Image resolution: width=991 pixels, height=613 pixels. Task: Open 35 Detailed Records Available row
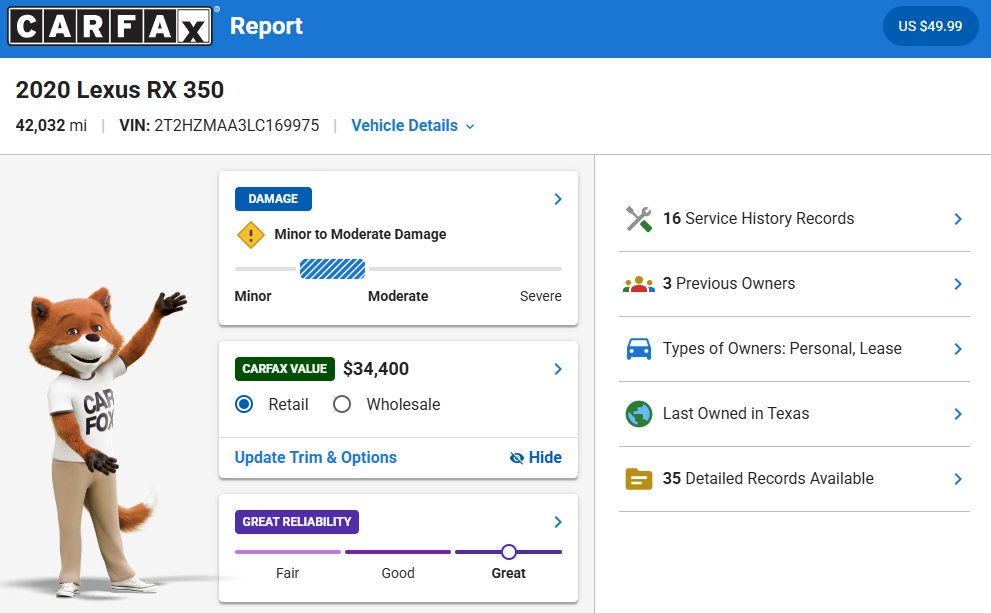pyautogui.click(x=794, y=479)
